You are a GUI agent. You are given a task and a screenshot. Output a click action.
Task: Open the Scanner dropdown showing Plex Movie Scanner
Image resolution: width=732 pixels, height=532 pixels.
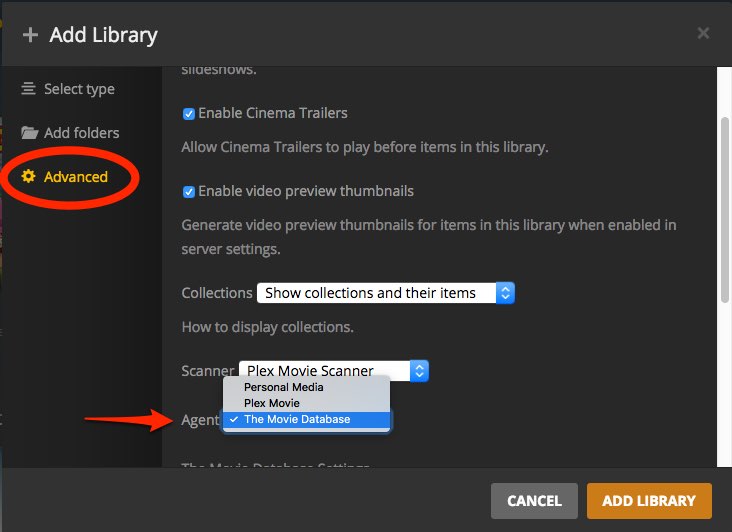click(x=334, y=371)
